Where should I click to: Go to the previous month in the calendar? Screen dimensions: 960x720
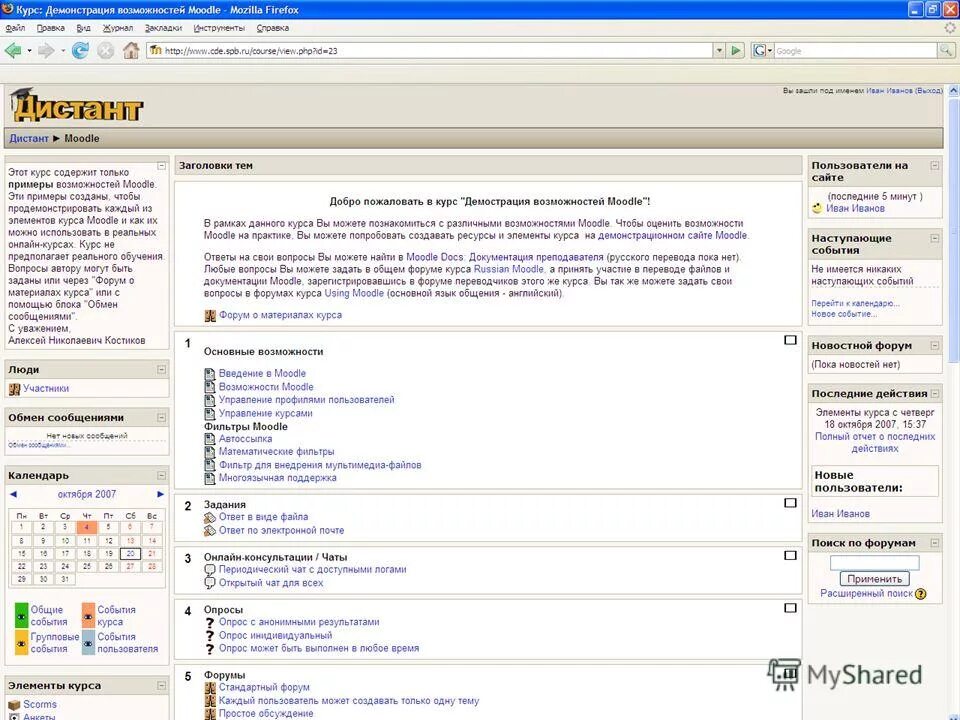click(x=13, y=494)
